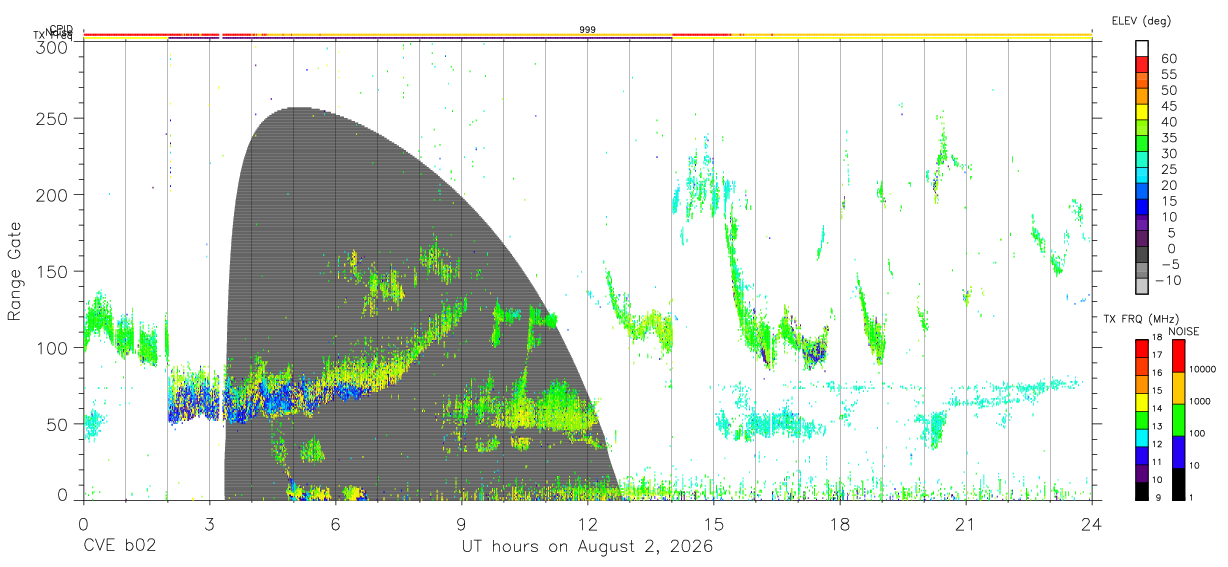
Task: Select the black bottom segment of TX FRQ colorbar
Action: (x=1142, y=489)
